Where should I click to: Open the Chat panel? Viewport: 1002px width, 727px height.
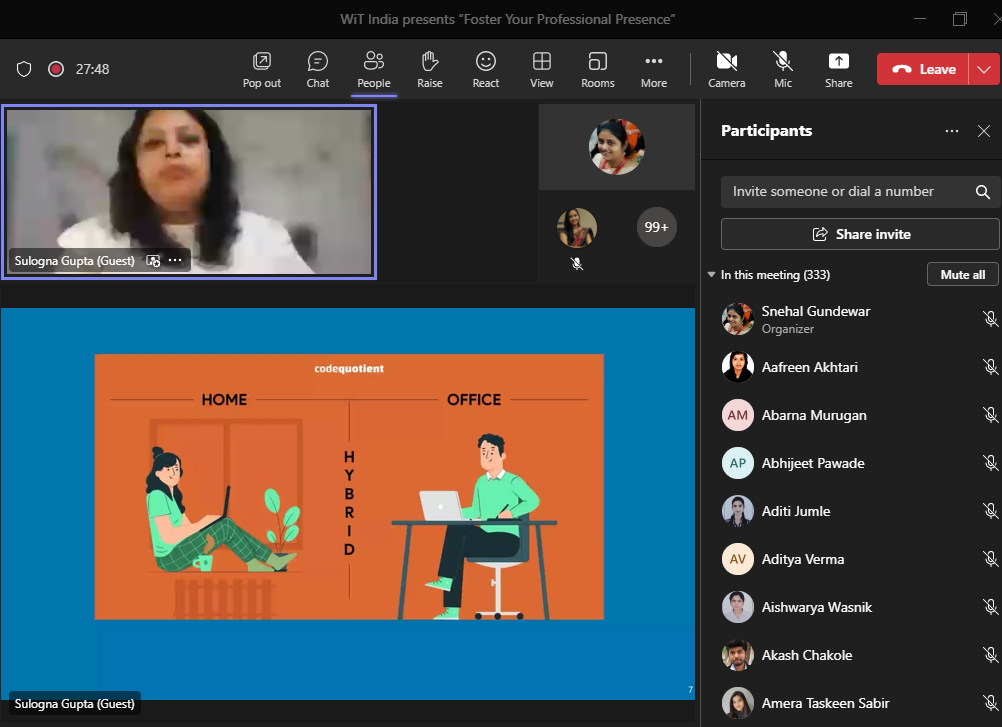318,69
